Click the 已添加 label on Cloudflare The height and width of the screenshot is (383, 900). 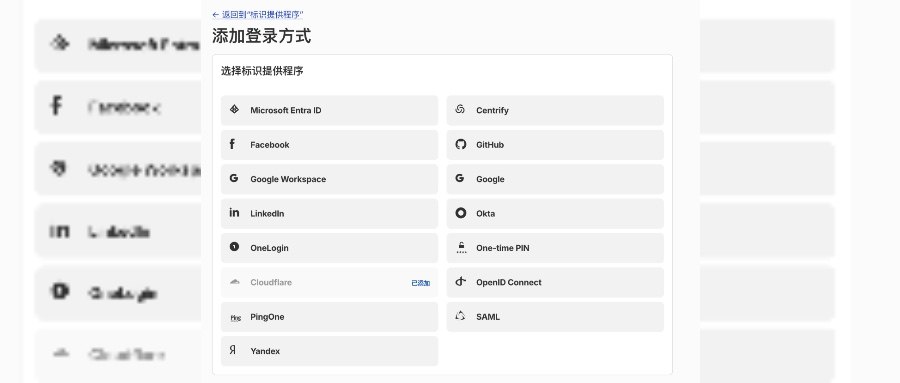click(x=421, y=283)
